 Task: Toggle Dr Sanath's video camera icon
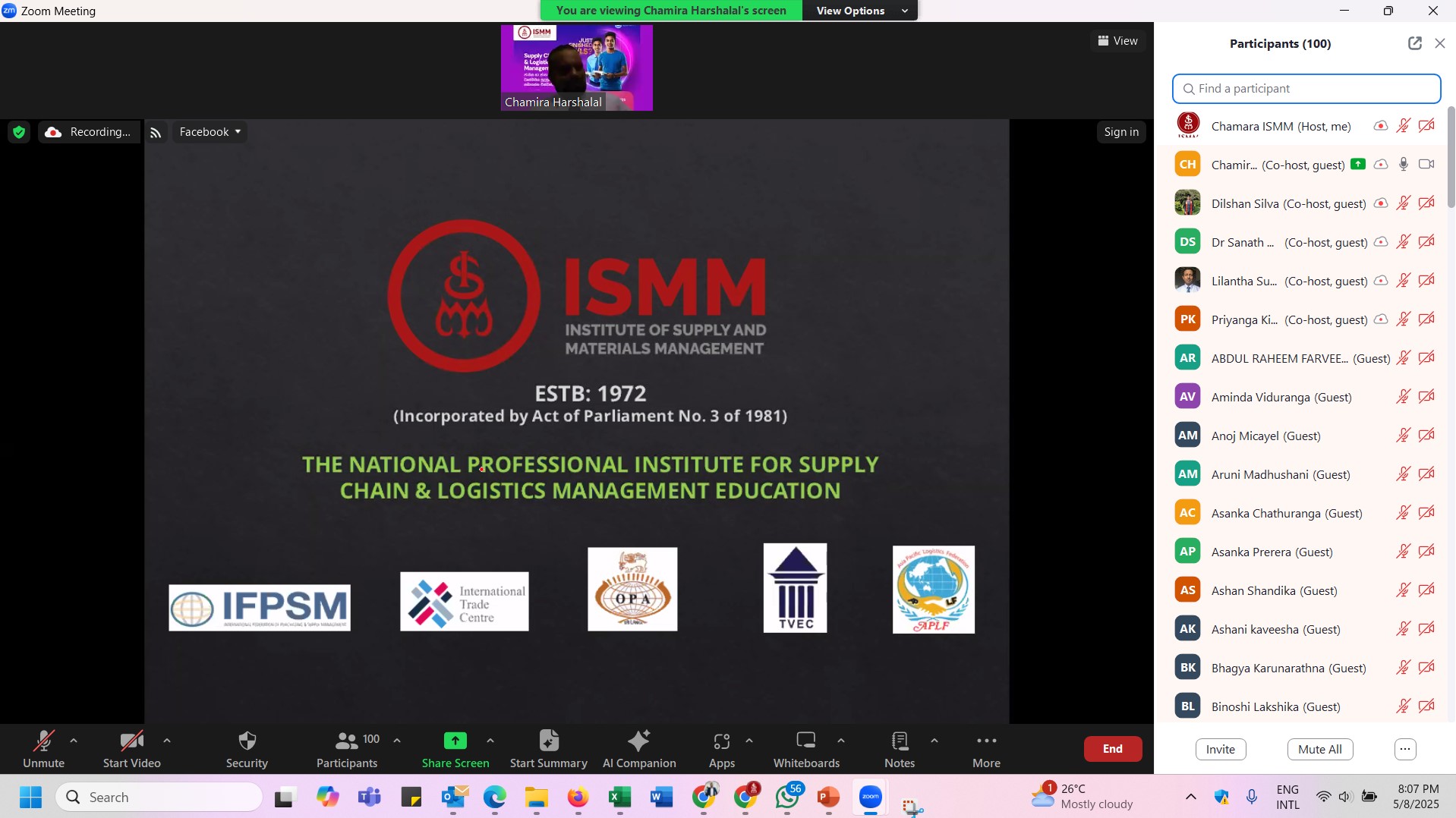(x=1427, y=242)
